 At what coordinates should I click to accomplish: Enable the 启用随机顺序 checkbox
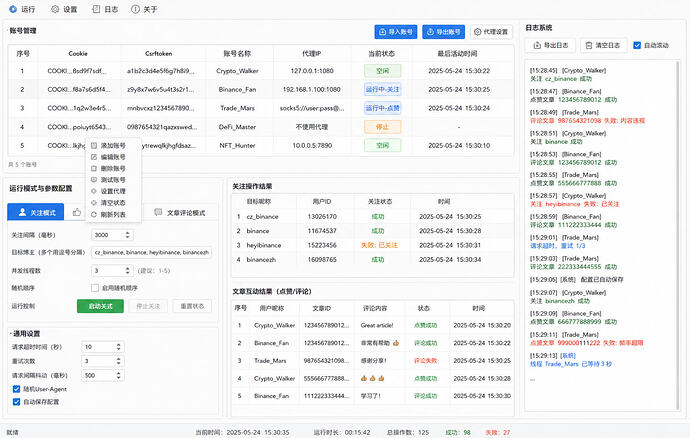(x=95, y=288)
